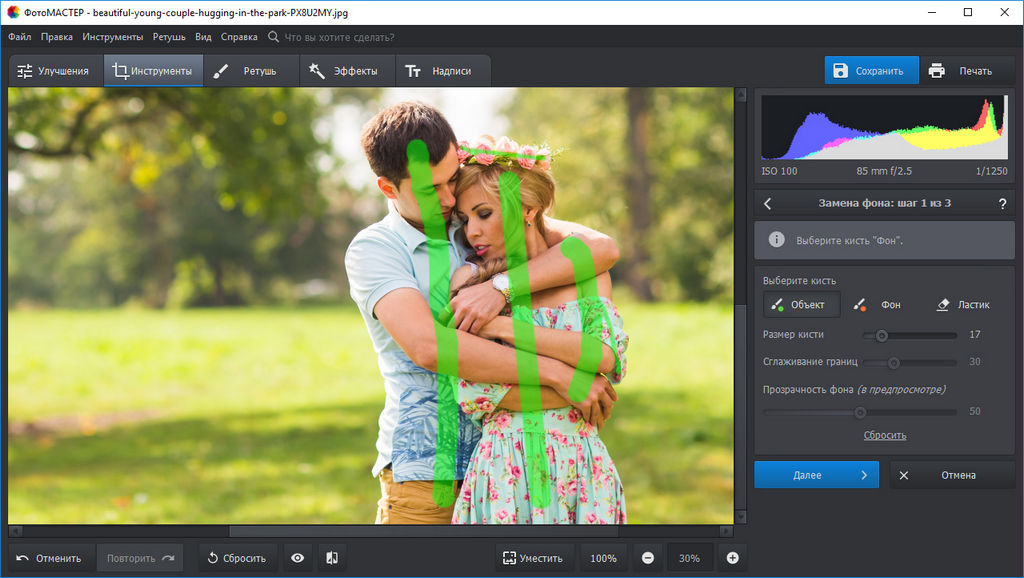Image resolution: width=1024 pixels, height=578 pixels.
Task: Click the Далее button
Action: coord(816,475)
